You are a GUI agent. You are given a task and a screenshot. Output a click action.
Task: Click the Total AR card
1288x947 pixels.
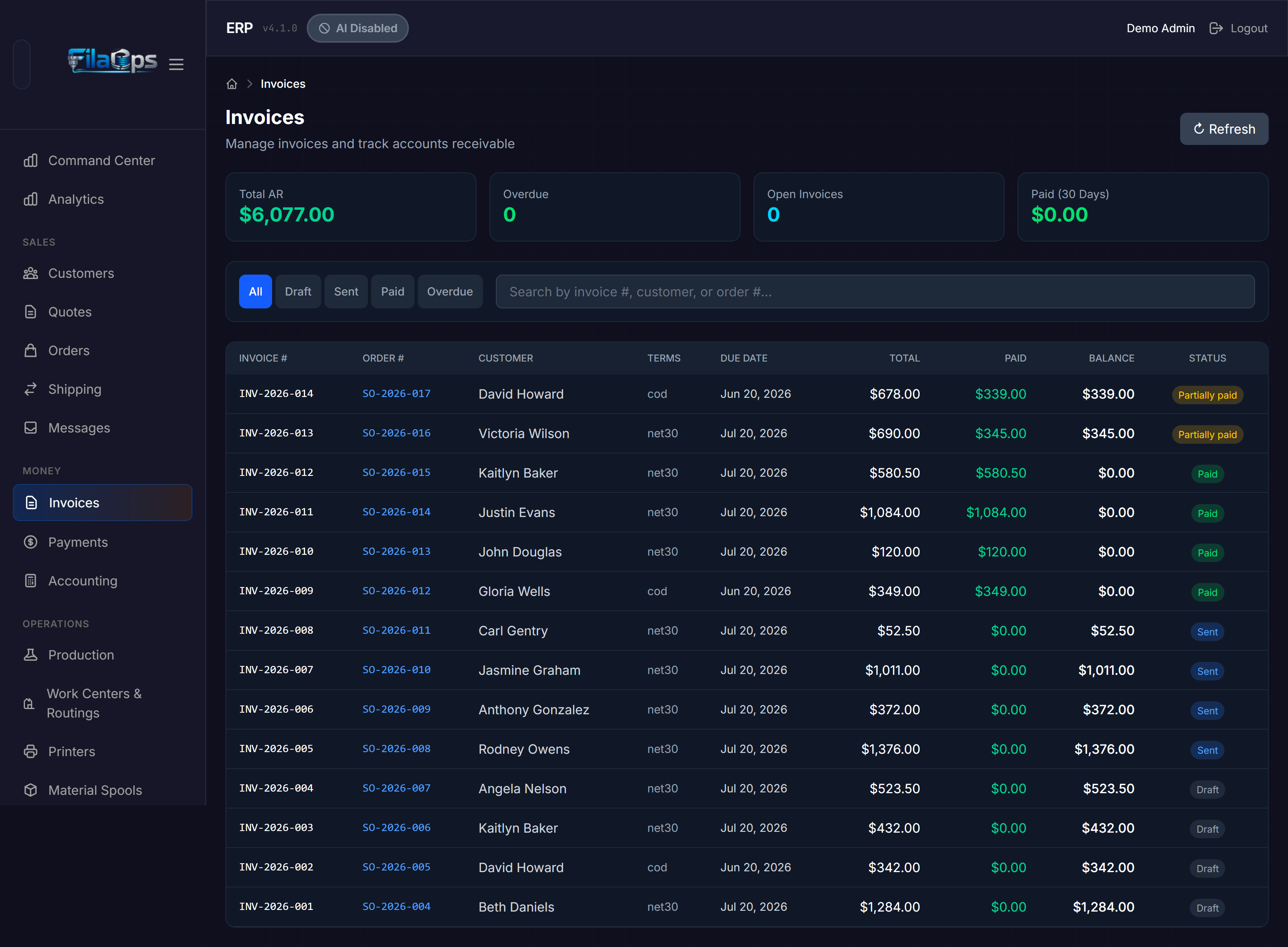point(351,207)
